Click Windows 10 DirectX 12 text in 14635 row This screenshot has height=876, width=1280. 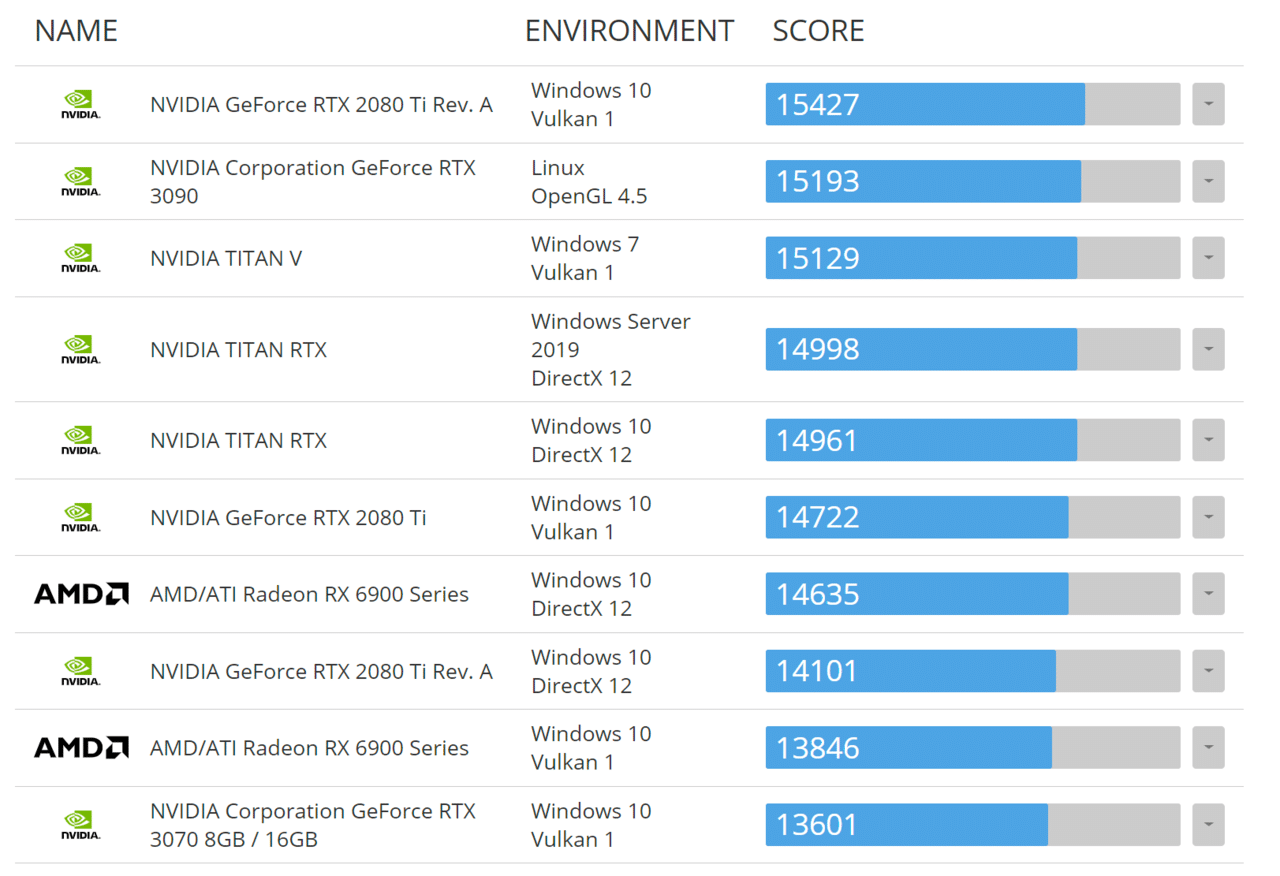pos(591,595)
